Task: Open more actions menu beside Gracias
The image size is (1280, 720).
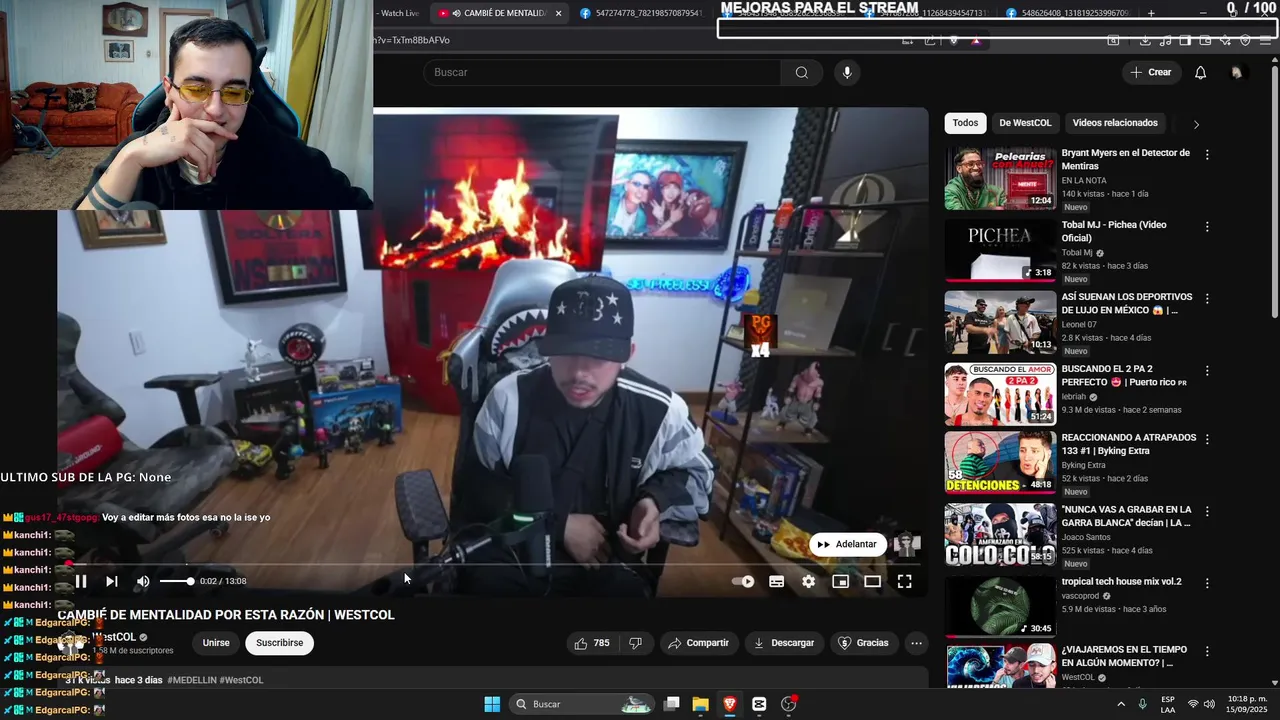Action: (x=916, y=643)
